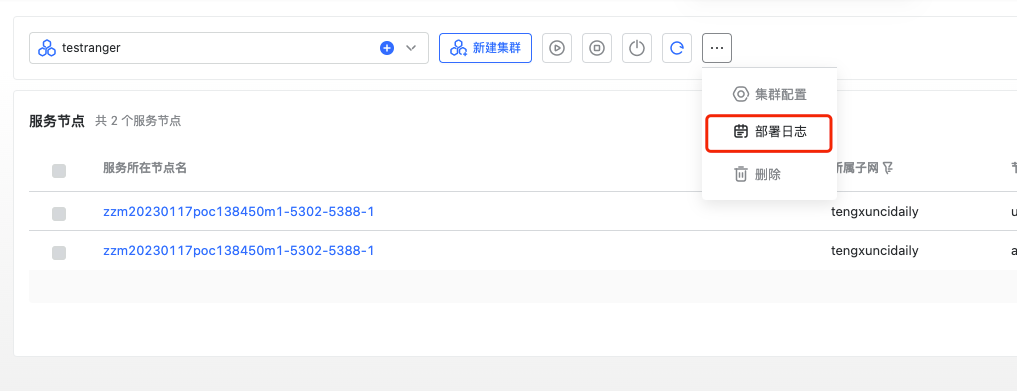Open second zzm20230117poc138450m1-5302-5388-1 node link
The image size is (1017, 391).
click(x=239, y=250)
